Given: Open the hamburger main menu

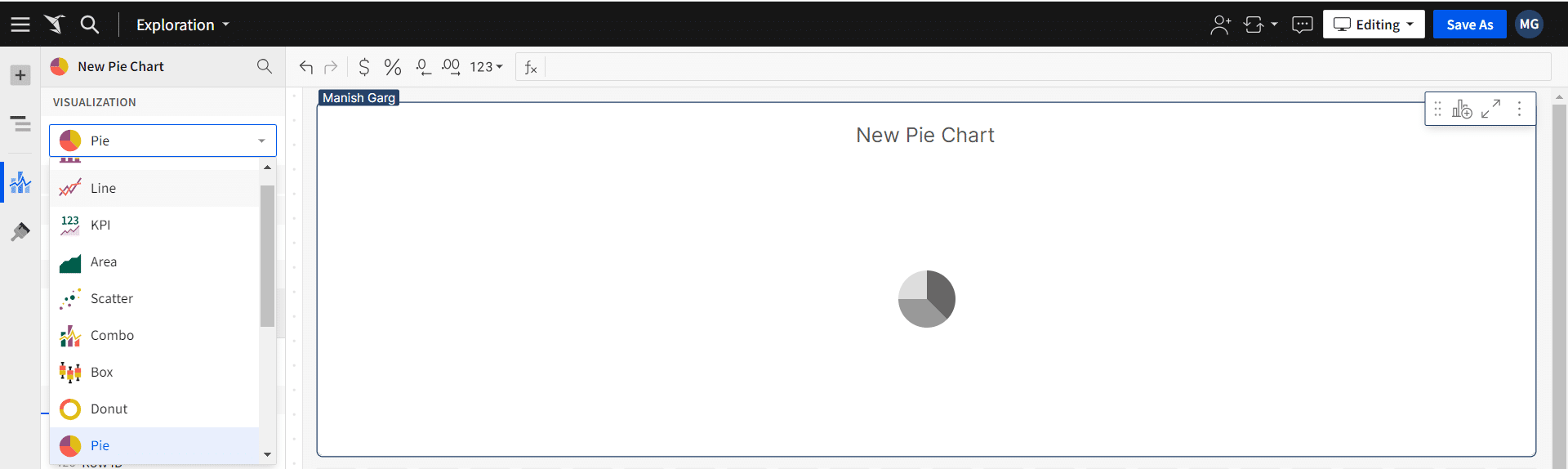Looking at the screenshot, I should pyautogui.click(x=20, y=25).
